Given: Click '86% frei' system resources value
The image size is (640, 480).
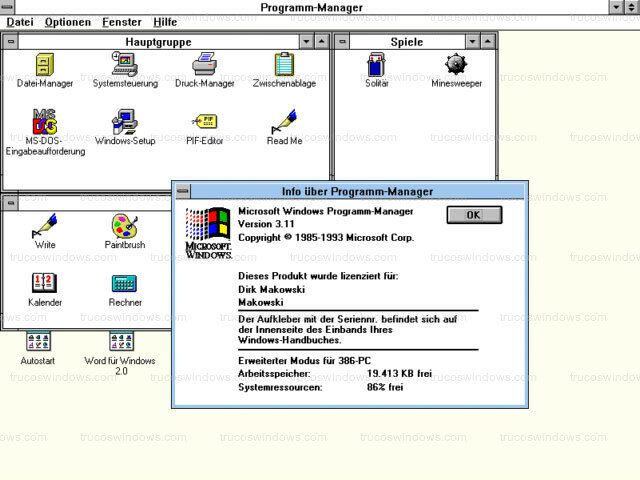Looking at the screenshot, I should 385,387.
